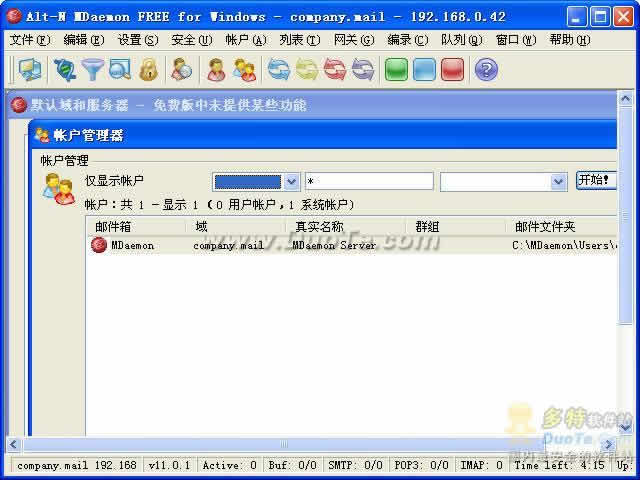The height and width of the screenshot is (480, 640).
Task: Open help with the question mark icon
Action: pos(486,69)
